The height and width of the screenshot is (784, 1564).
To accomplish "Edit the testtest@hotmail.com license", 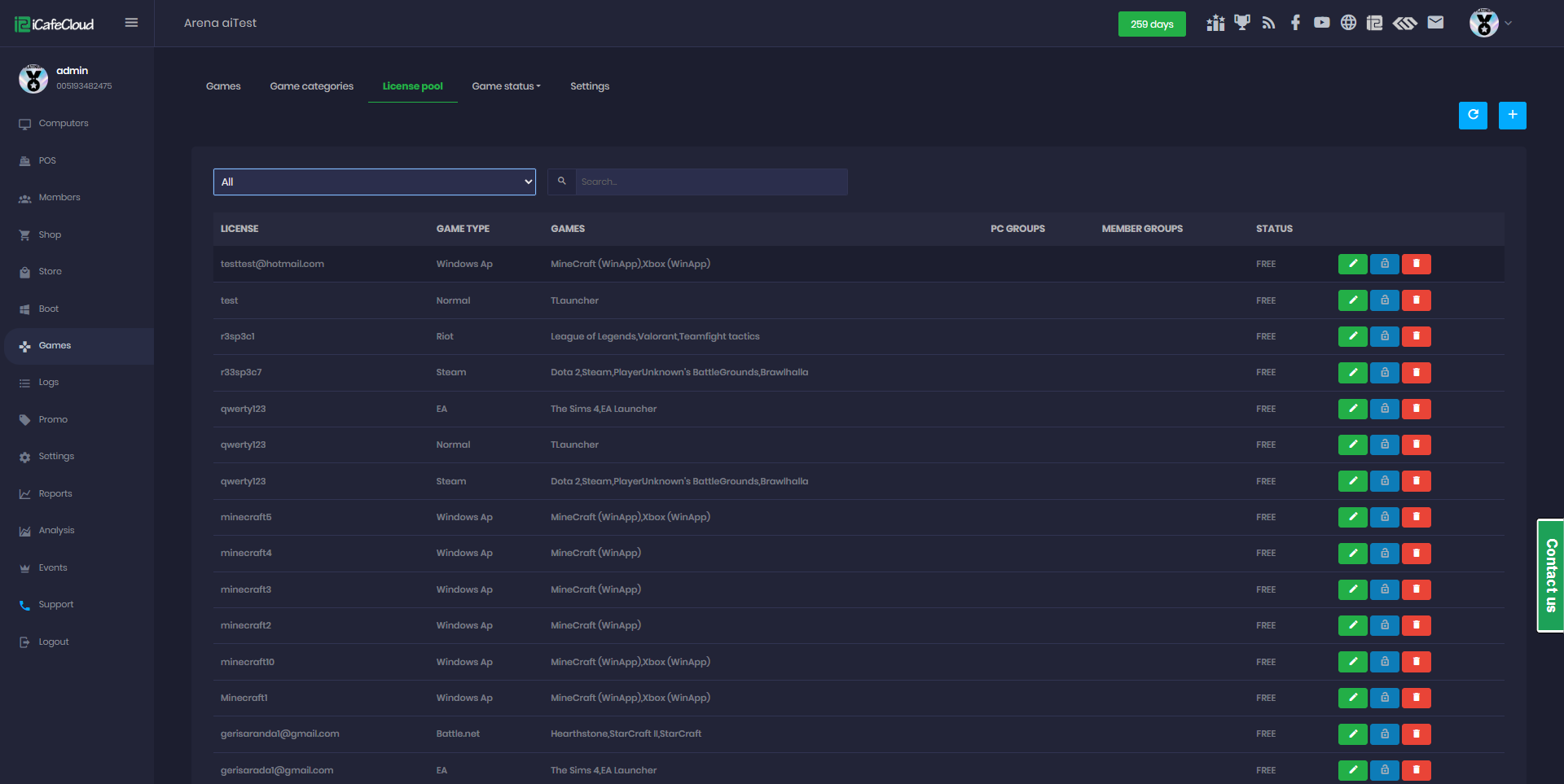I will (1352, 264).
